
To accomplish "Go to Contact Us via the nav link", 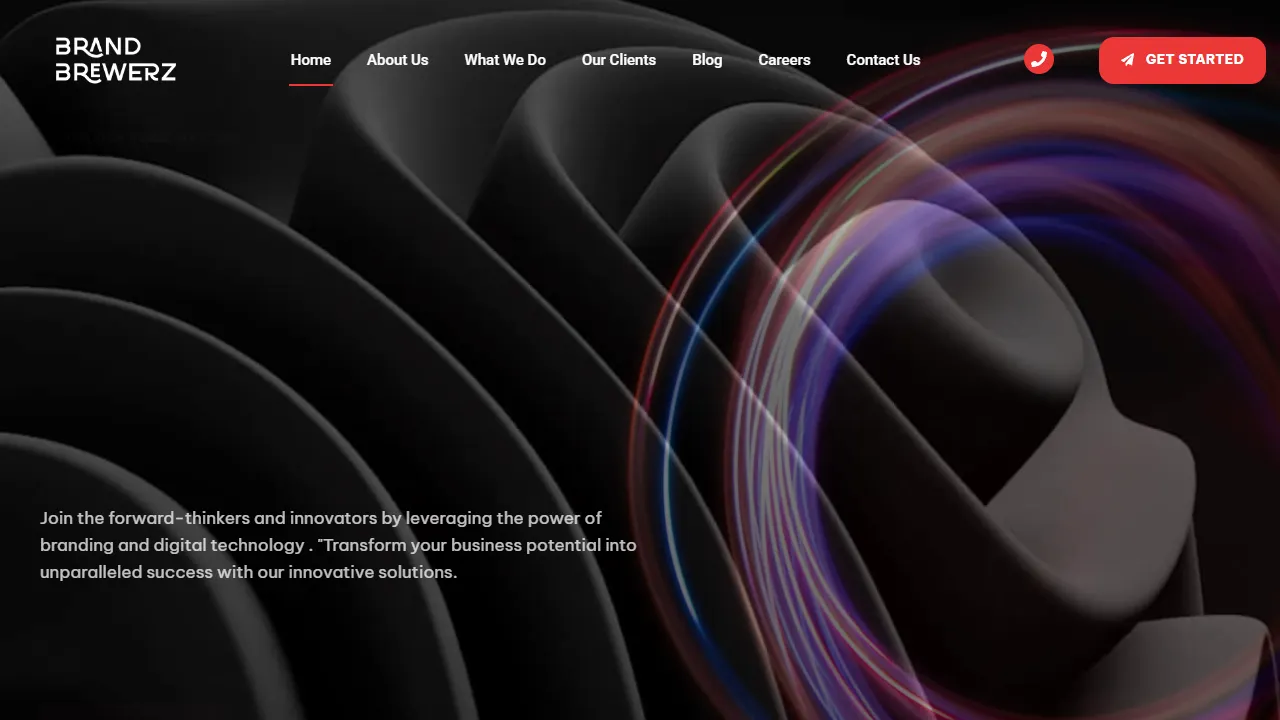I will pyautogui.click(x=883, y=60).
